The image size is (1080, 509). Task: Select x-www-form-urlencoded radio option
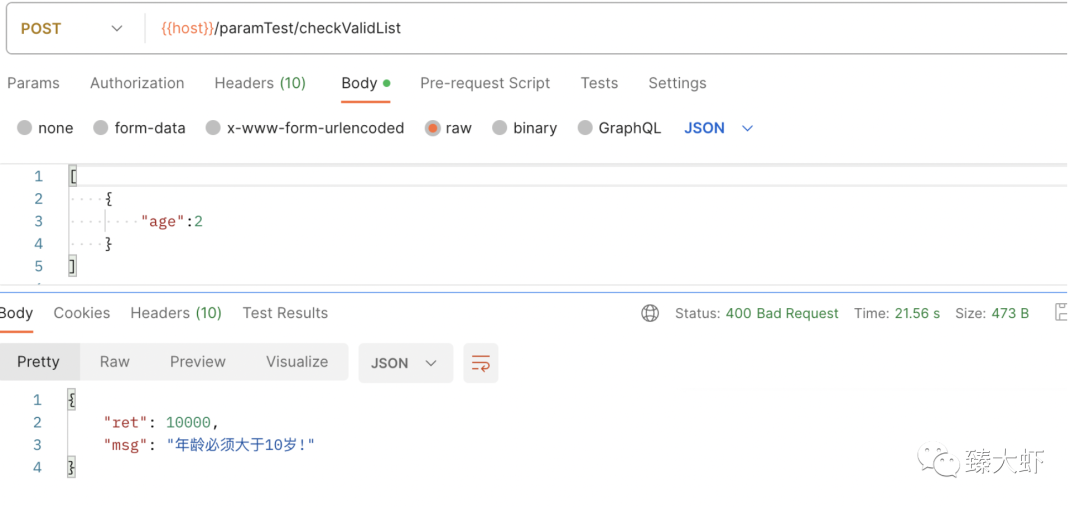pyautogui.click(x=213, y=128)
